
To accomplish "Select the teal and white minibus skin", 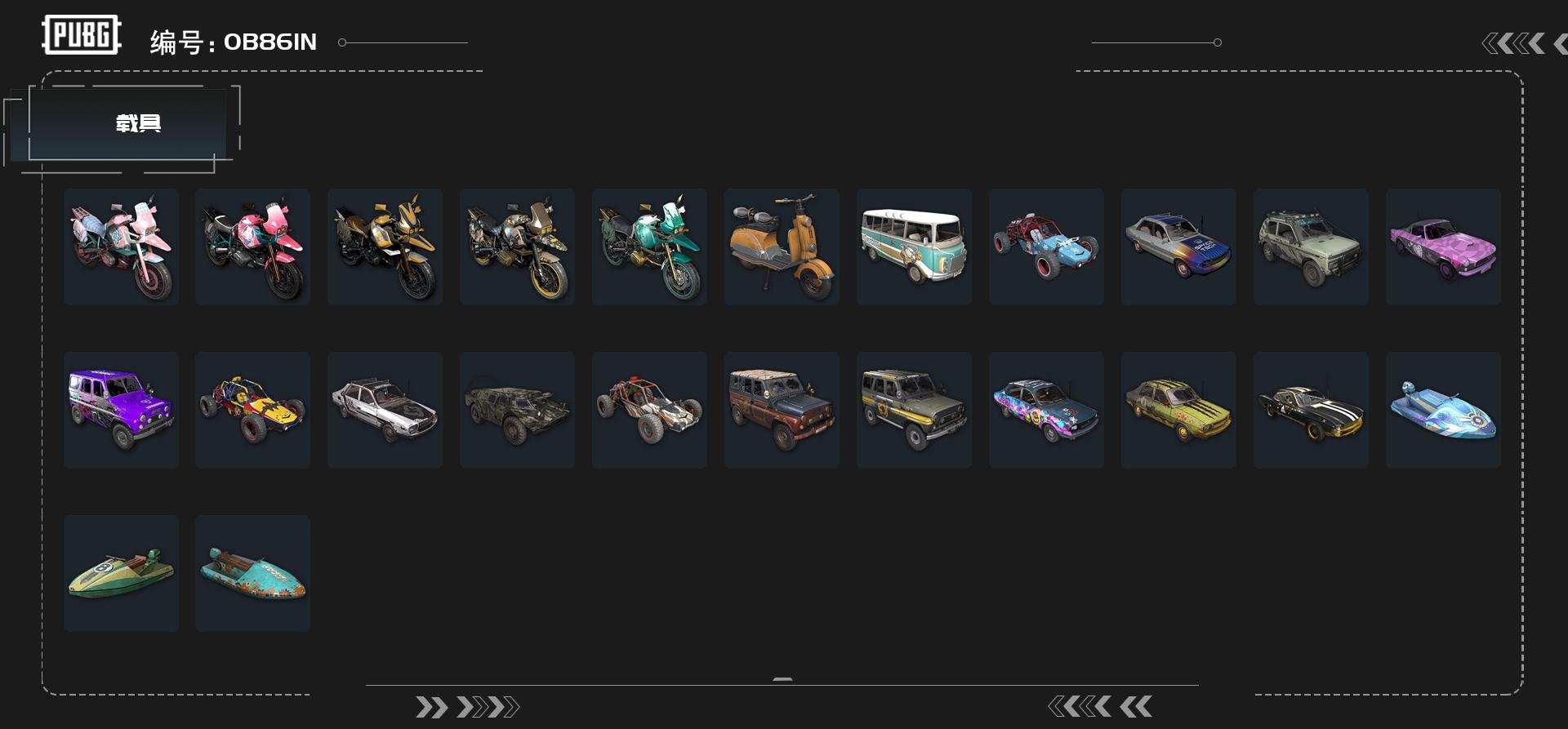I will click(914, 247).
